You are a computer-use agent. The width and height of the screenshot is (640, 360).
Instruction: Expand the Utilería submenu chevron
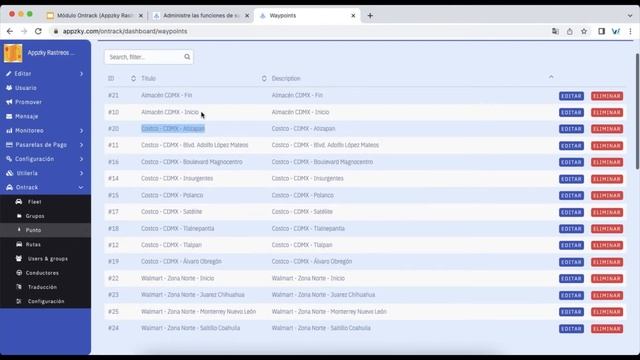(82, 173)
